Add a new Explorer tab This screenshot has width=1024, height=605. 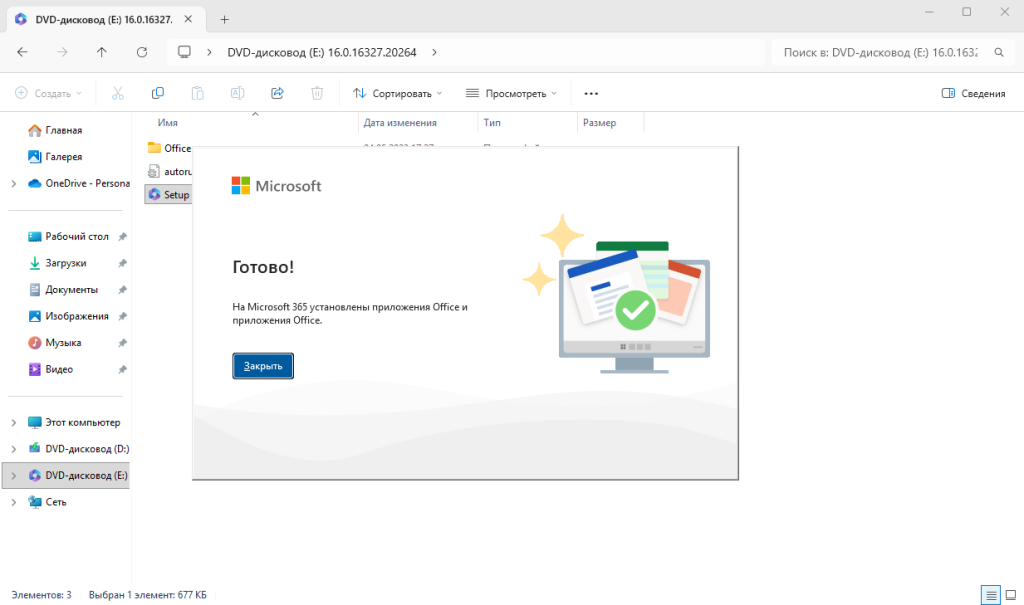click(225, 20)
